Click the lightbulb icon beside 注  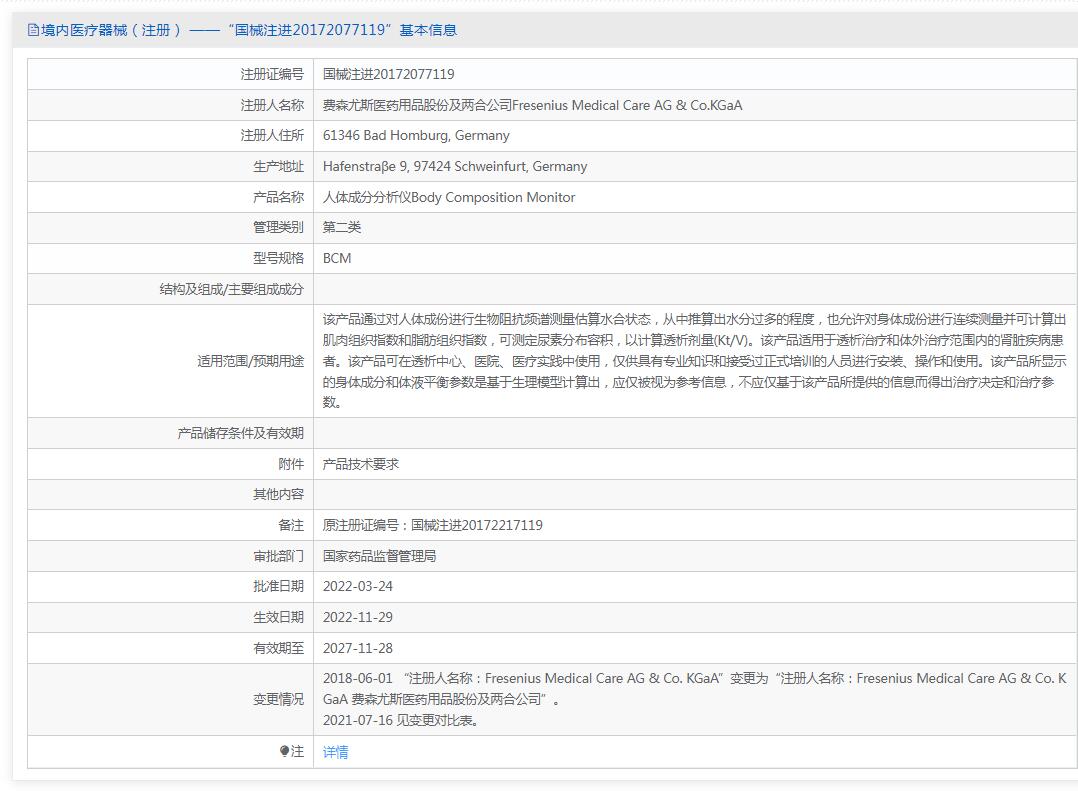coord(284,751)
